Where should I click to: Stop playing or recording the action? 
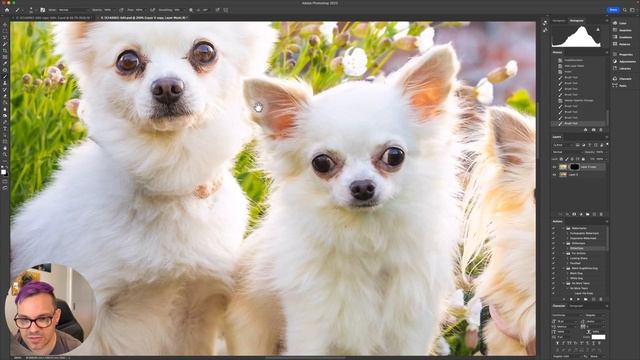point(564,299)
